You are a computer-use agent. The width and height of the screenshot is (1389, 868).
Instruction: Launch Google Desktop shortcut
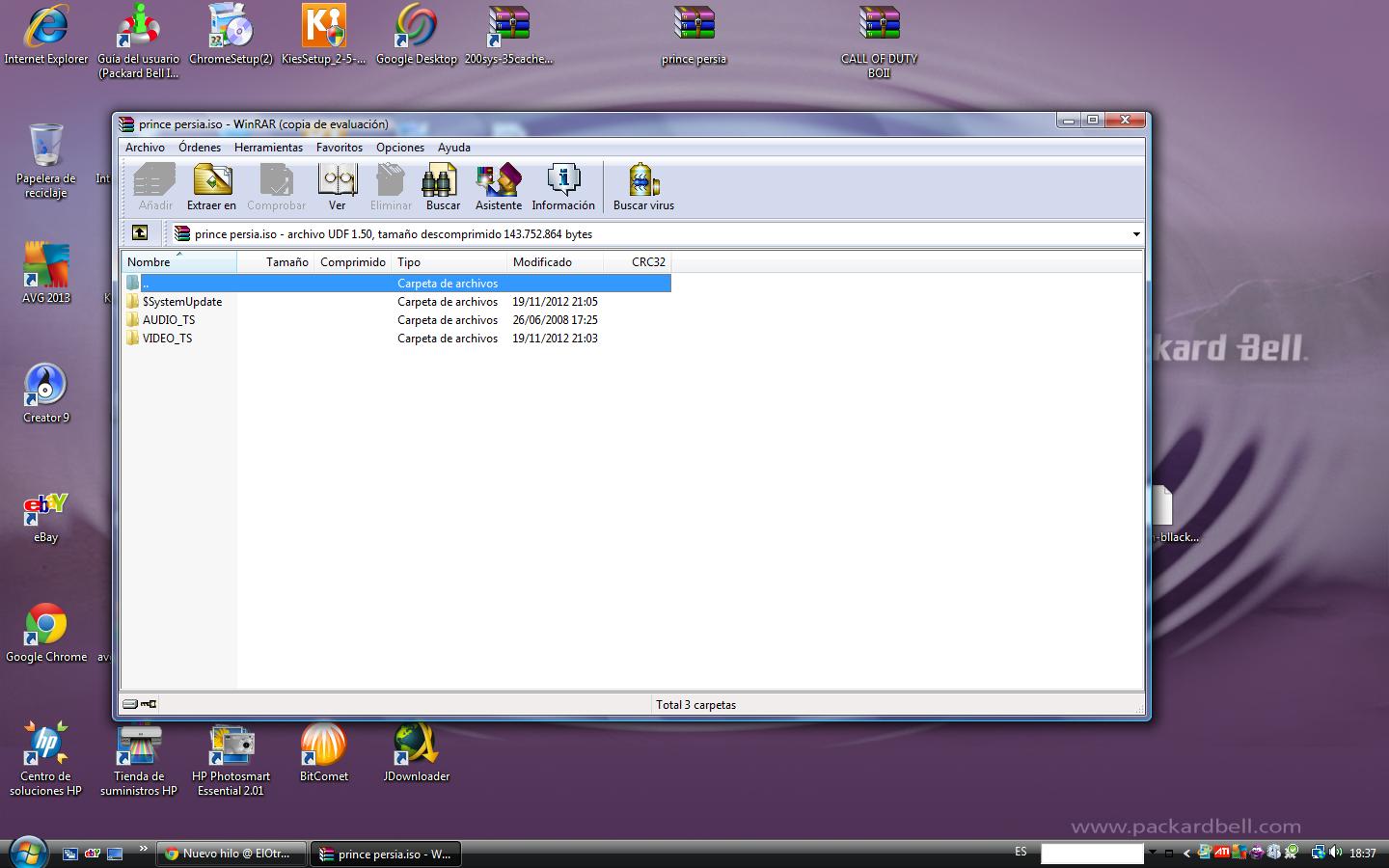417,35
